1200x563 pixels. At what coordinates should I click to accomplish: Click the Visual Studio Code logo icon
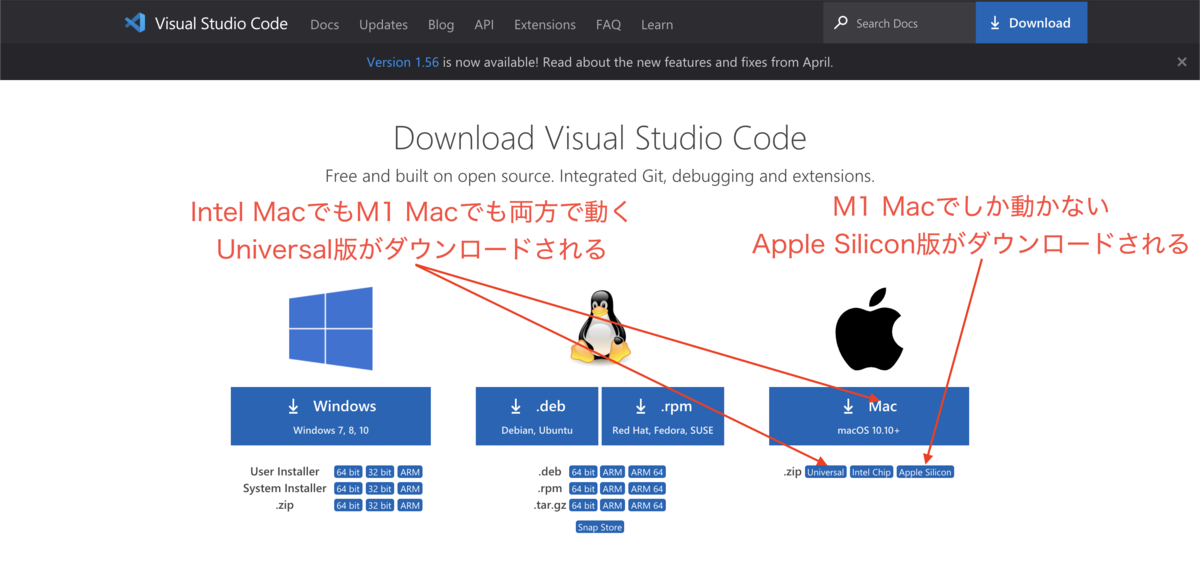[135, 23]
